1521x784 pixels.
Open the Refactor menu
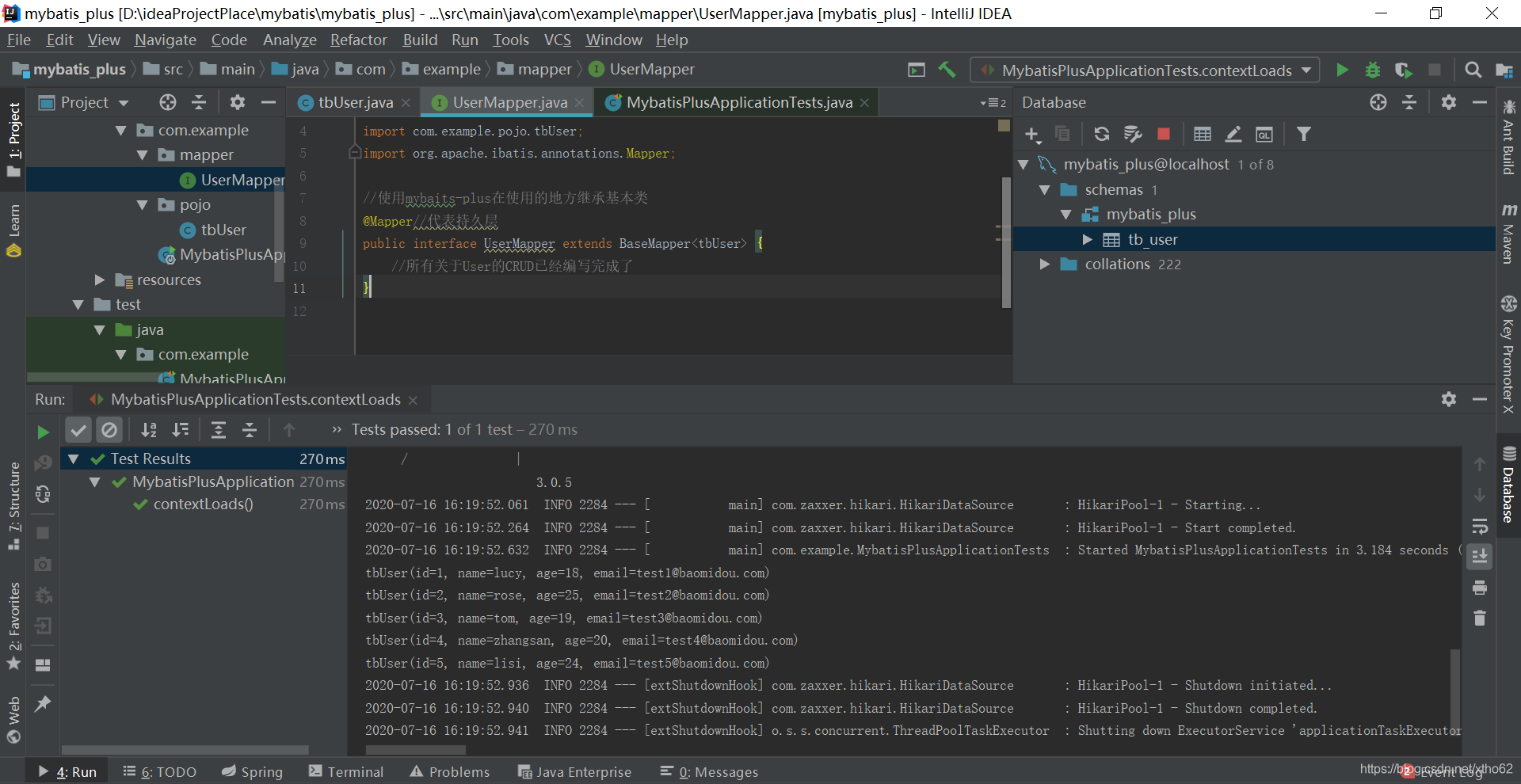(358, 40)
